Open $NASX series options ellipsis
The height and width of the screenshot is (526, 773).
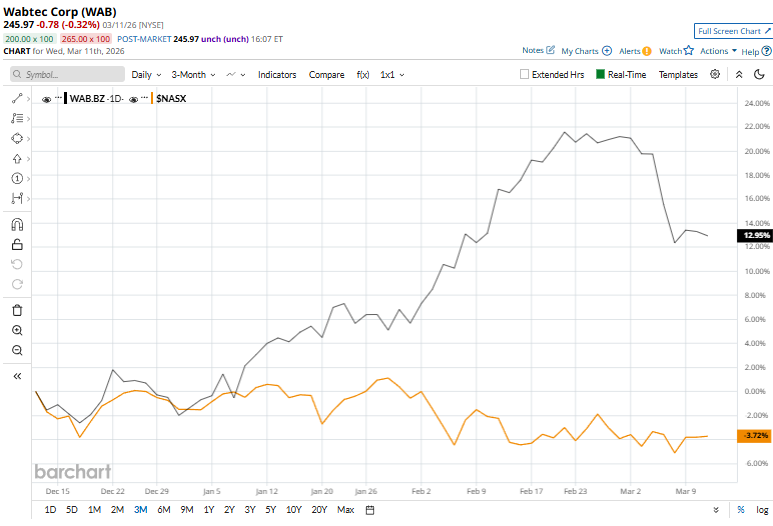click(144, 98)
